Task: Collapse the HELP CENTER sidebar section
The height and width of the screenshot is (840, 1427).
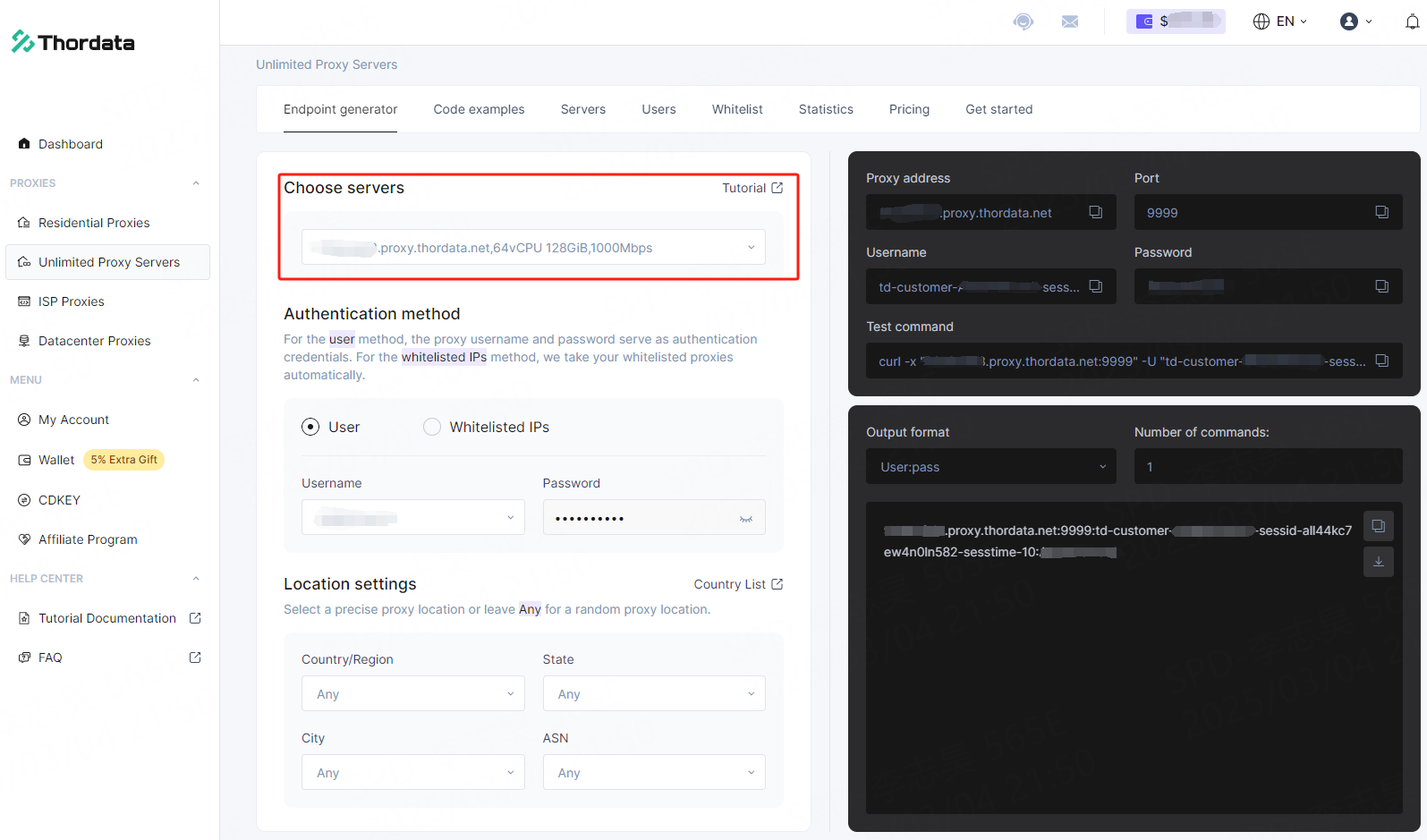Action: tap(196, 578)
